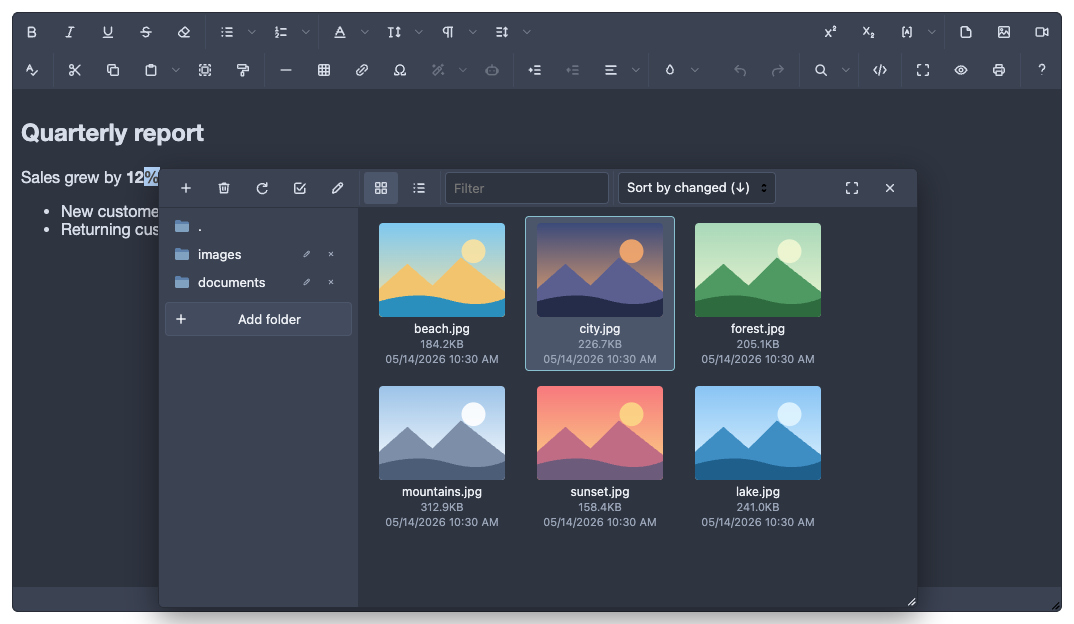Insert a special character (omega)
This screenshot has width=1074, height=624.
tap(400, 70)
